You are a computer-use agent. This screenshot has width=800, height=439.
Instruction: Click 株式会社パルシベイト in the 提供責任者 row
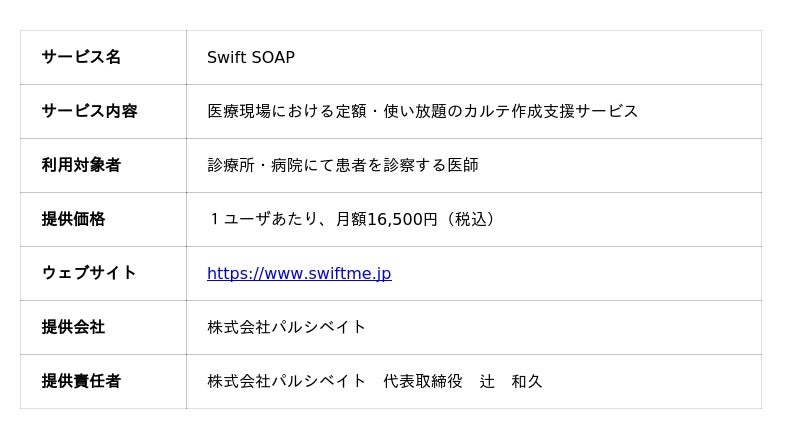pyautogui.click(x=287, y=381)
